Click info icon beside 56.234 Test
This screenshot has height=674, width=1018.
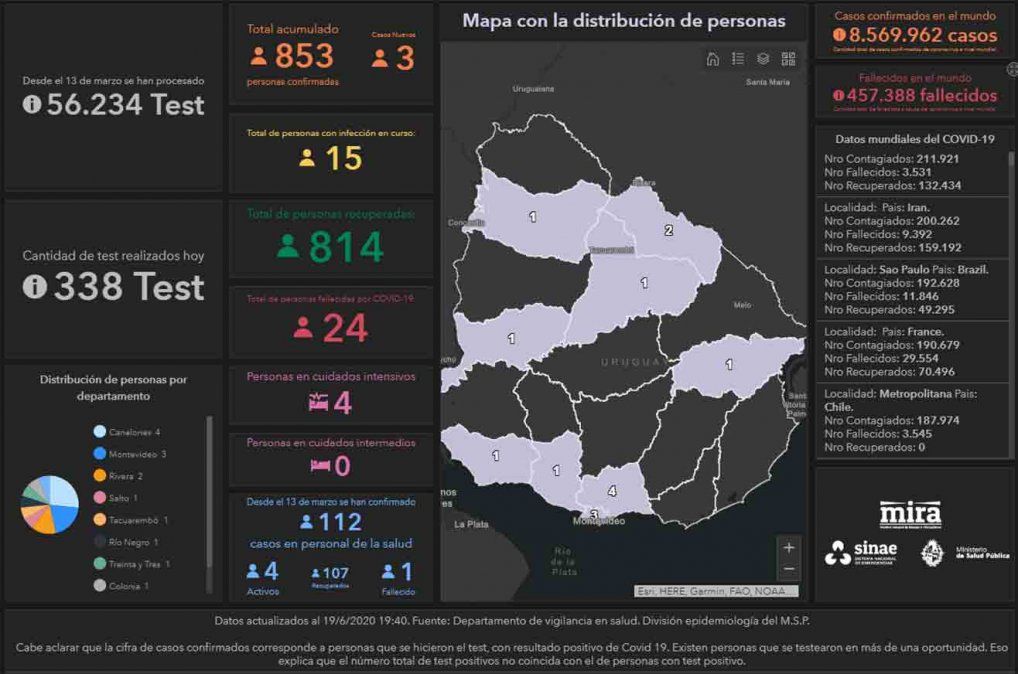32,105
